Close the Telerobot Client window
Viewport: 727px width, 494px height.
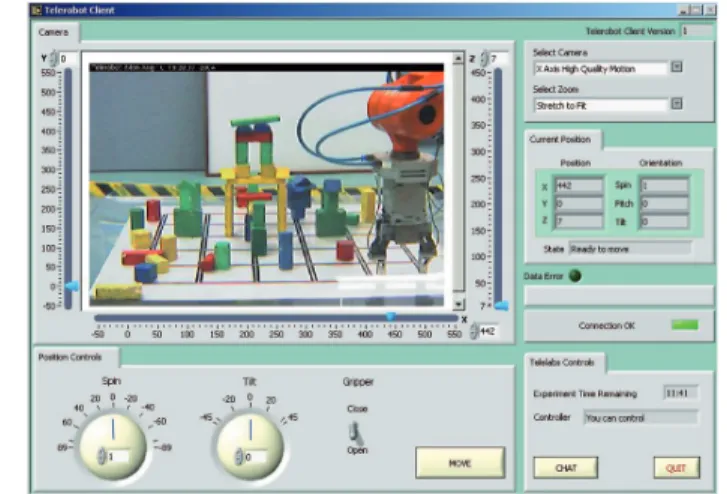pos(710,10)
